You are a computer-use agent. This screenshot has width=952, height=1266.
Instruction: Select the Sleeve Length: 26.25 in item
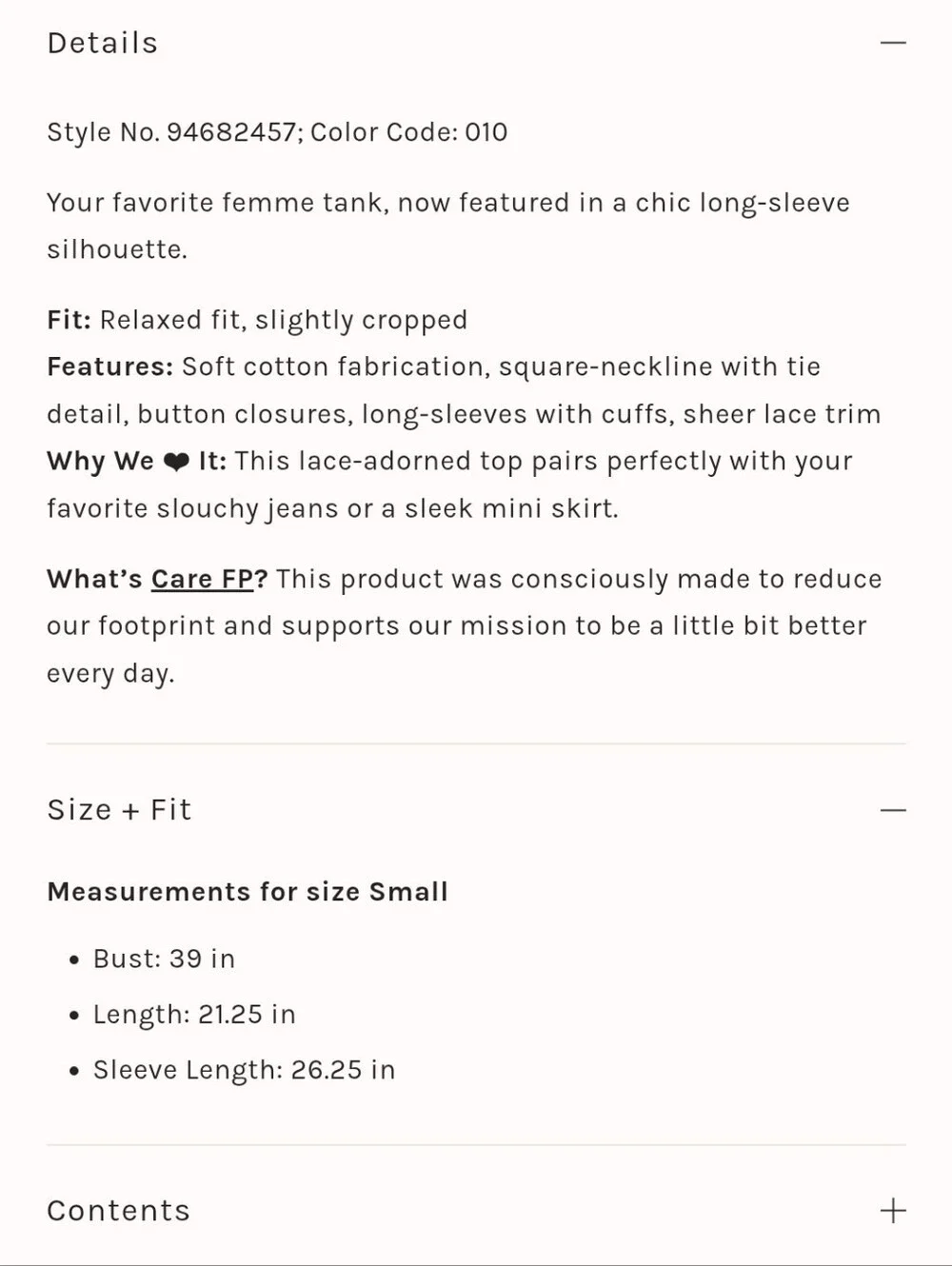[x=244, y=1070]
